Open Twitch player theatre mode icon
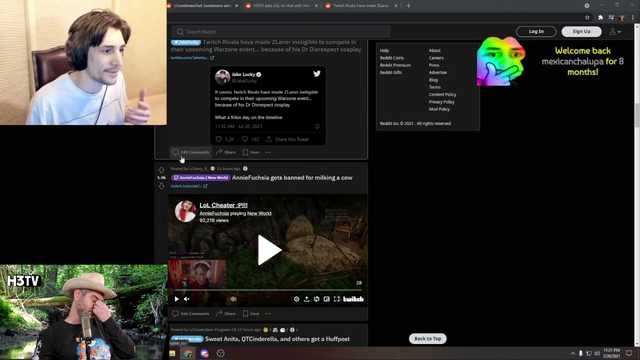Screen dimensions: 640x360 point(327,299)
